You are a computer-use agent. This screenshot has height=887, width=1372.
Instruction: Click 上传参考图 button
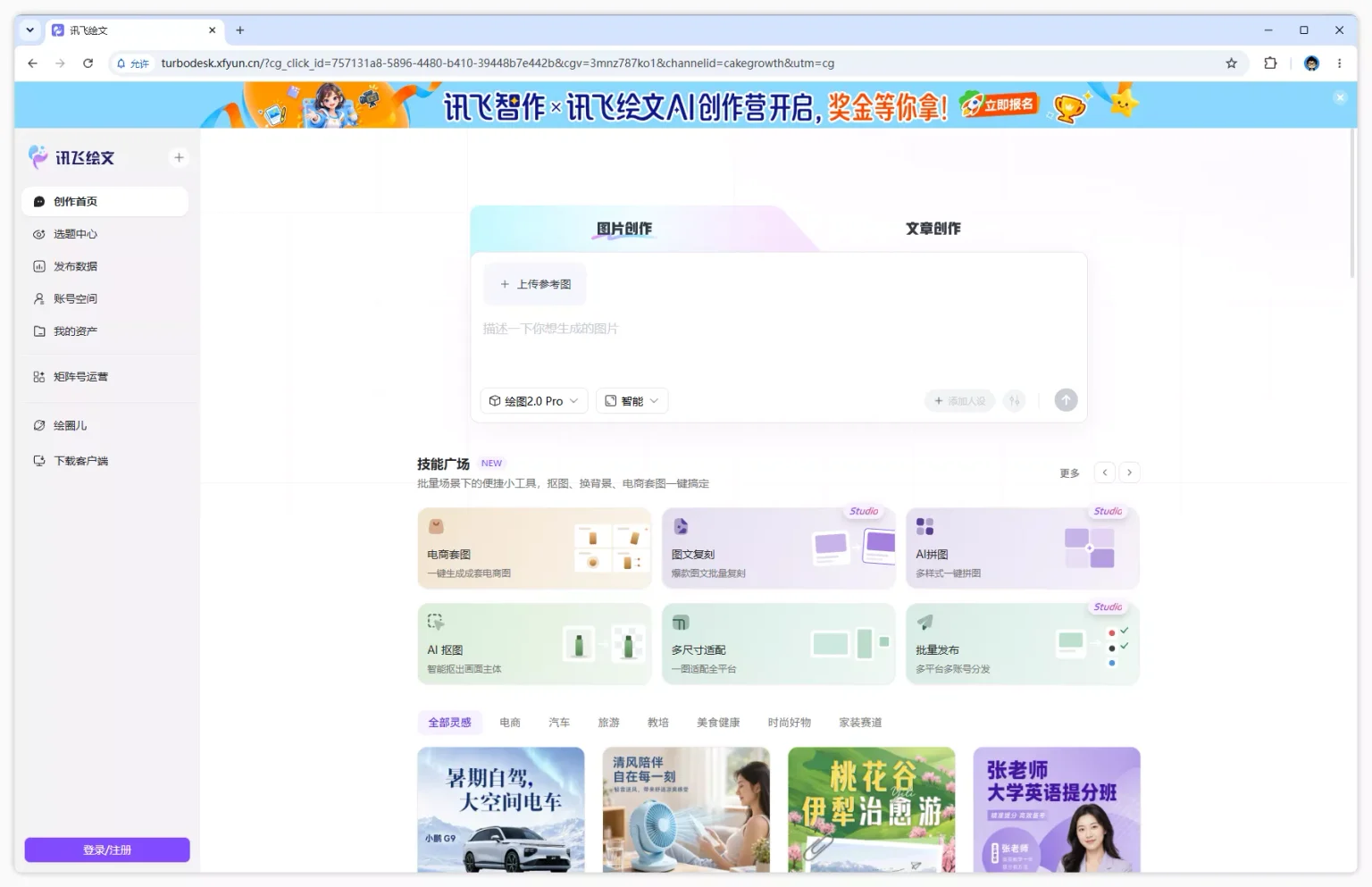pos(535,284)
